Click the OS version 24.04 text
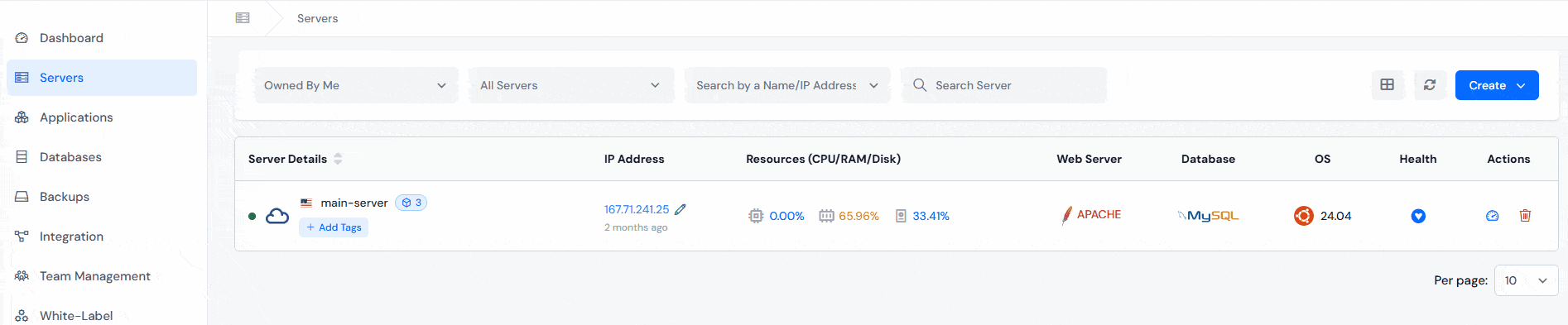 coord(1335,216)
